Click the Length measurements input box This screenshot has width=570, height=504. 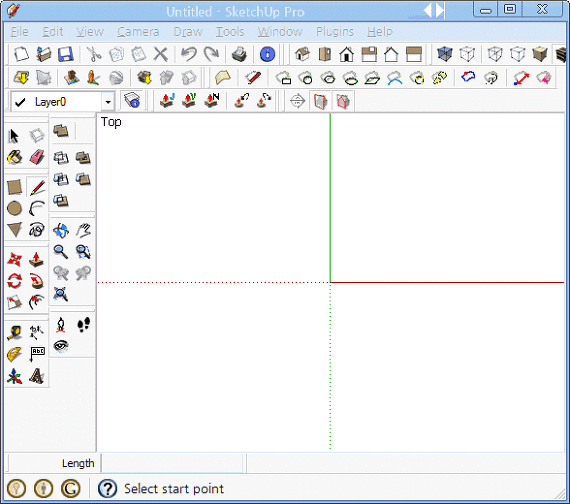tap(172, 463)
